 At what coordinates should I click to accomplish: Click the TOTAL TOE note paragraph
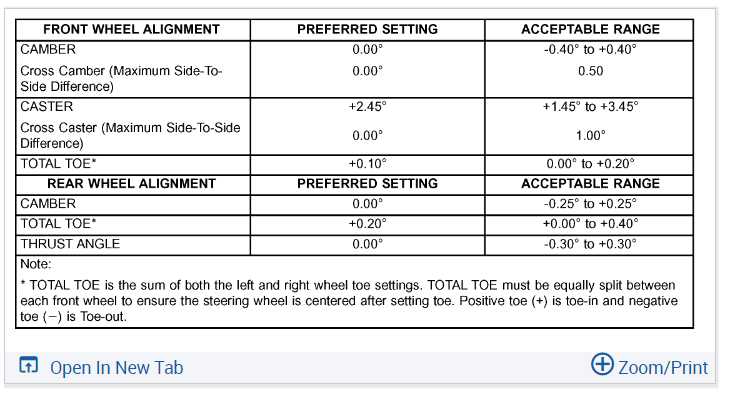pyautogui.click(x=348, y=301)
